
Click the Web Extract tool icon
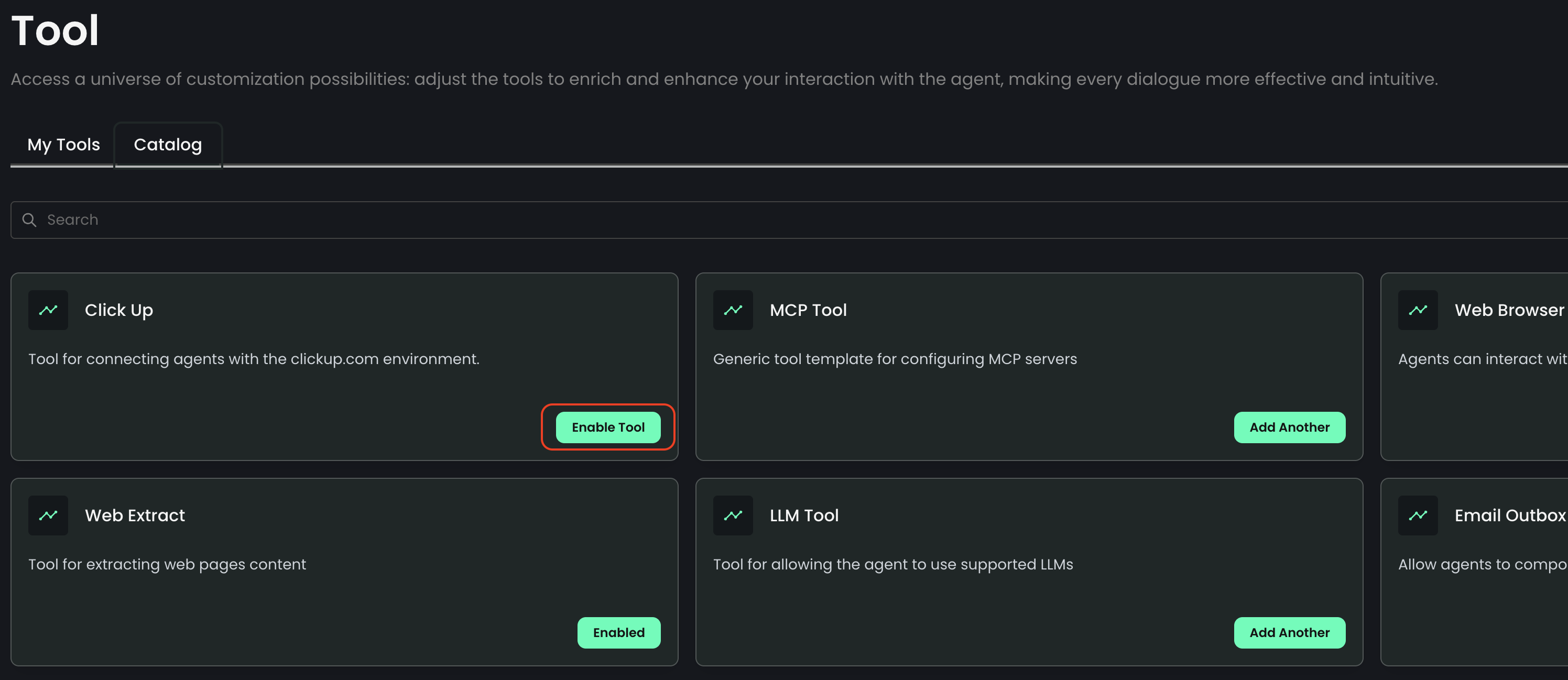48,515
